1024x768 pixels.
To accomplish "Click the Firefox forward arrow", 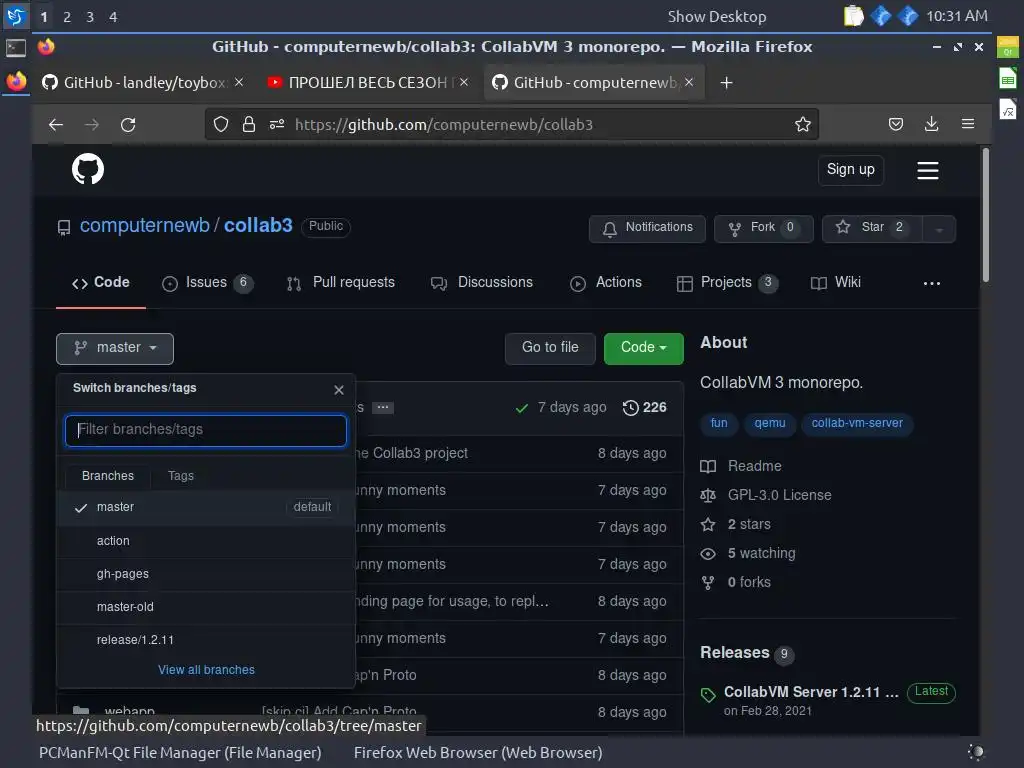I will pos(91,124).
